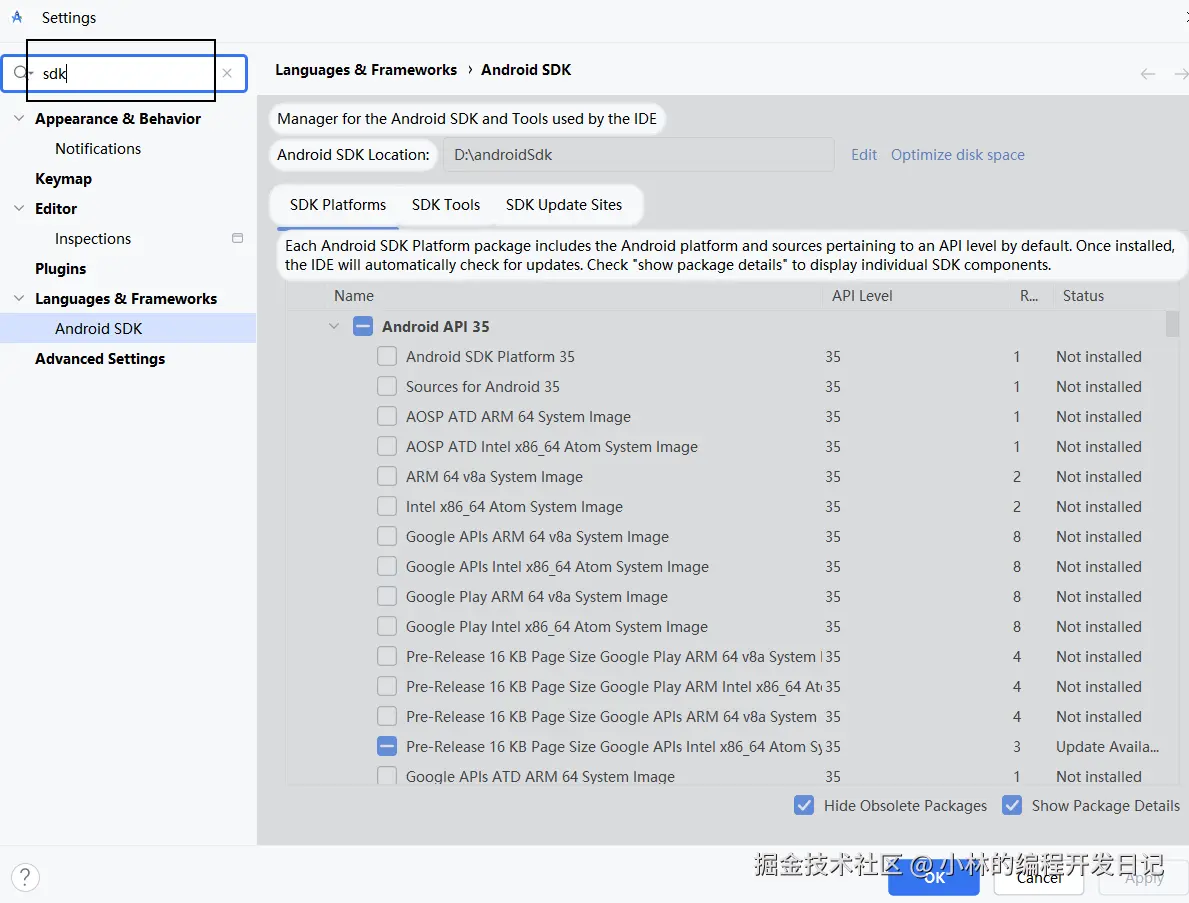Collapse the Languages & Frameworks chevron

click(20, 298)
